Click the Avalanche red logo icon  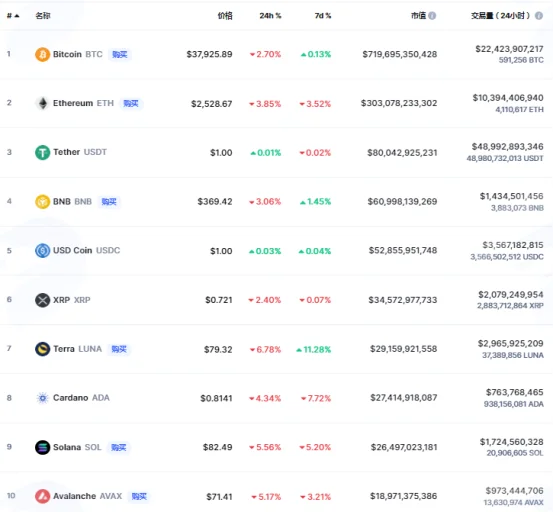pos(42,496)
